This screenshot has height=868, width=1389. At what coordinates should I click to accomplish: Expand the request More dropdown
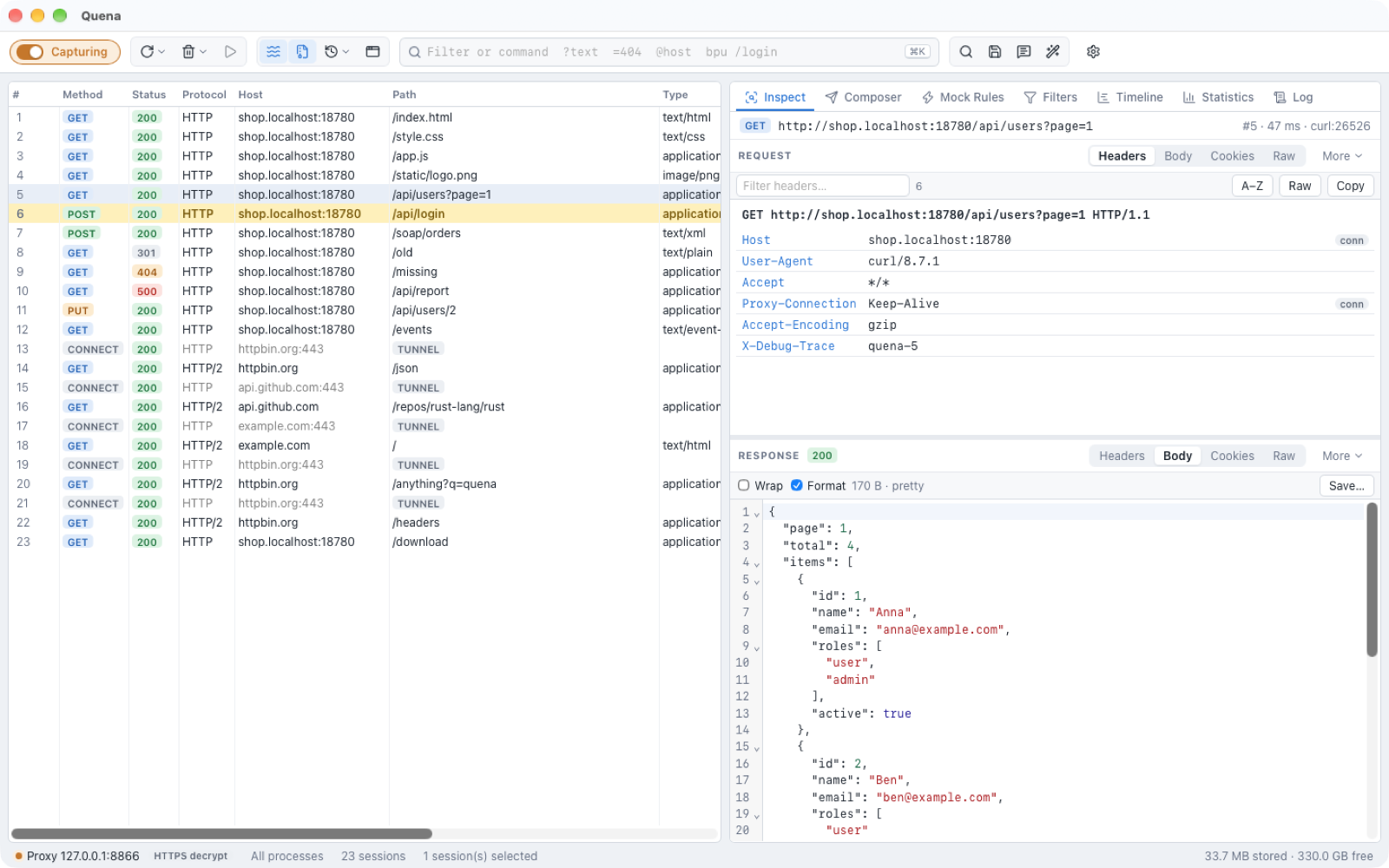pyautogui.click(x=1342, y=156)
